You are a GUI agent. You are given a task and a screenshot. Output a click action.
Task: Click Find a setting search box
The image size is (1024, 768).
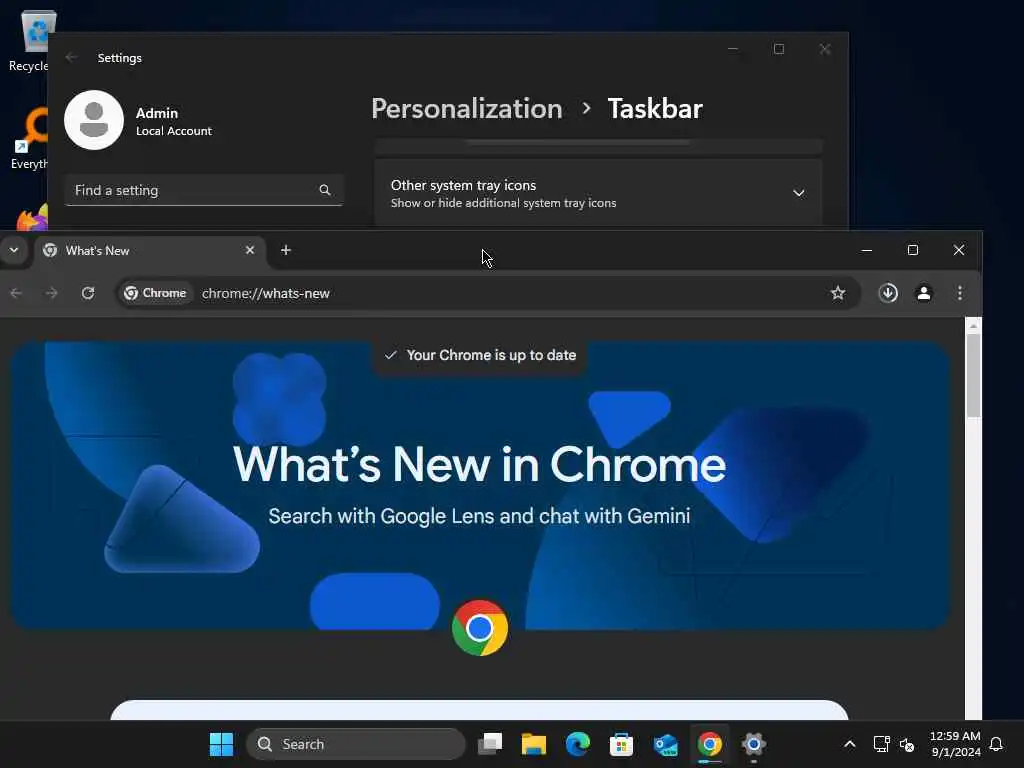coord(203,190)
